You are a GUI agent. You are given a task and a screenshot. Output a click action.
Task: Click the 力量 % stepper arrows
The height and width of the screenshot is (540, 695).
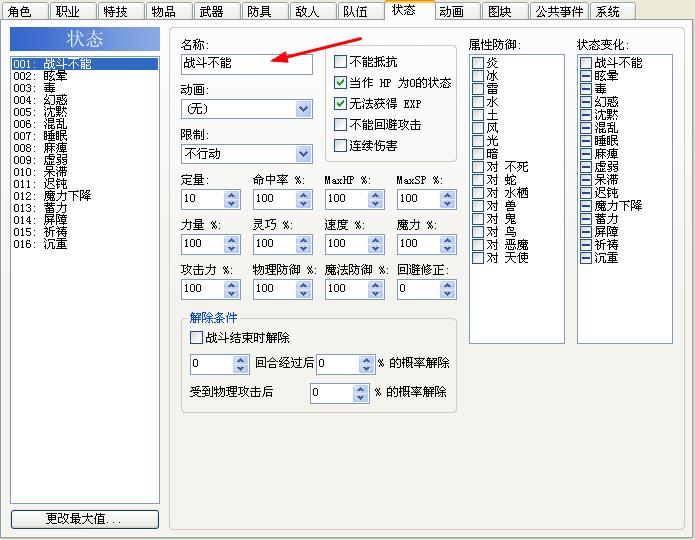tap(232, 244)
